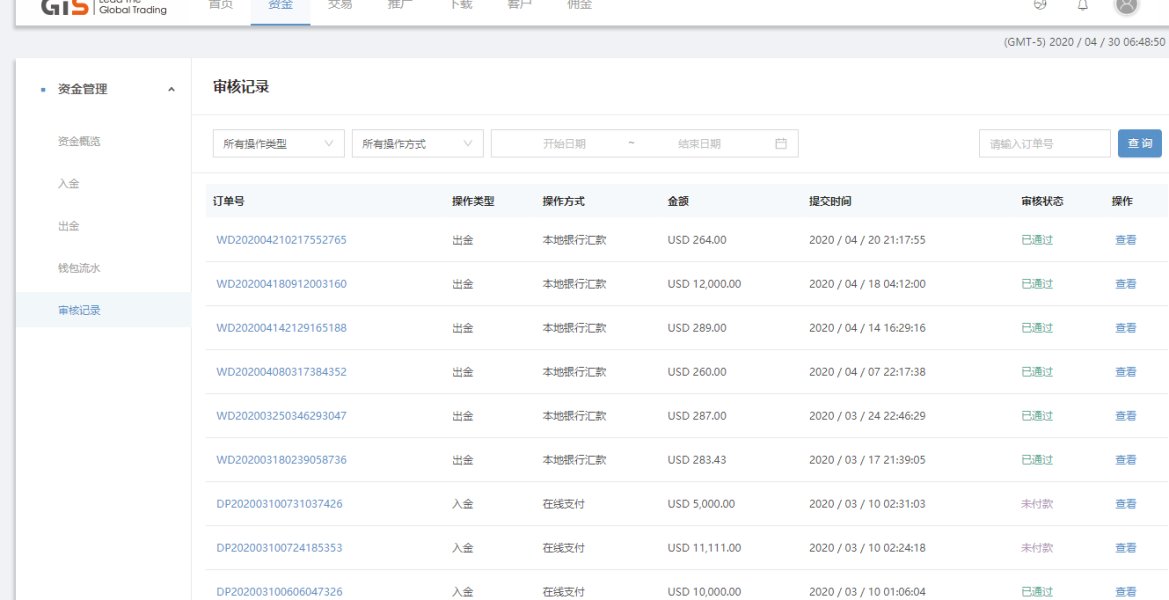Open 资金概览 in the sidebar
The image size is (1169, 600).
[x=79, y=141]
